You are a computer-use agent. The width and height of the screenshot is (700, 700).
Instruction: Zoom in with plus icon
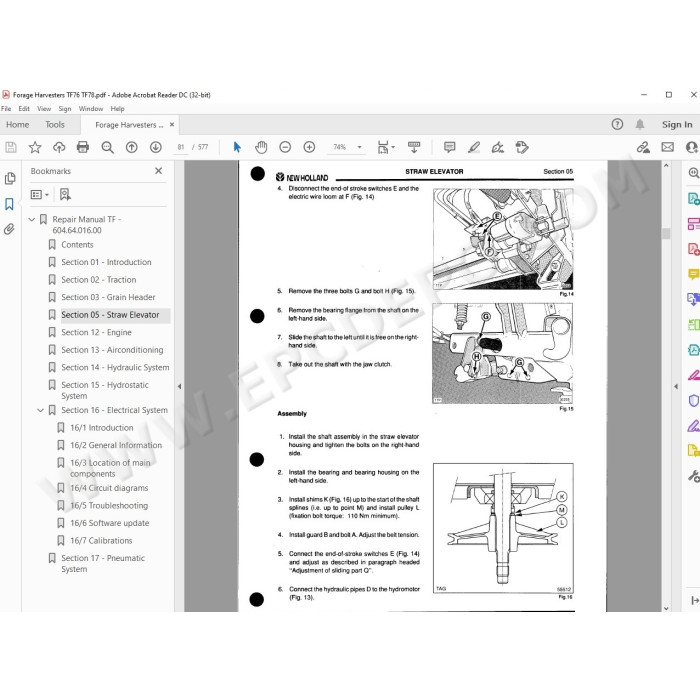tap(309, 147)
